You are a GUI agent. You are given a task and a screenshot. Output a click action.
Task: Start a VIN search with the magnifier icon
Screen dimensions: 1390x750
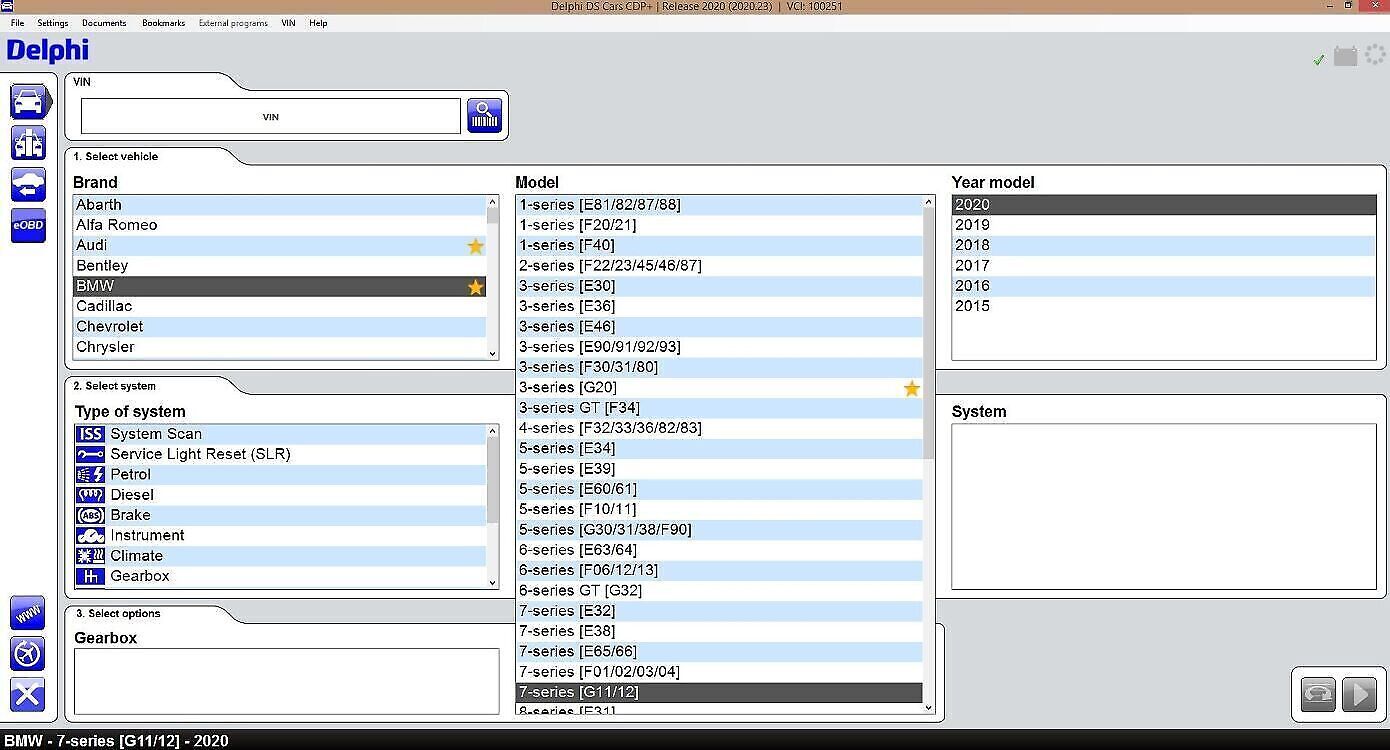[x=484, y=115]
